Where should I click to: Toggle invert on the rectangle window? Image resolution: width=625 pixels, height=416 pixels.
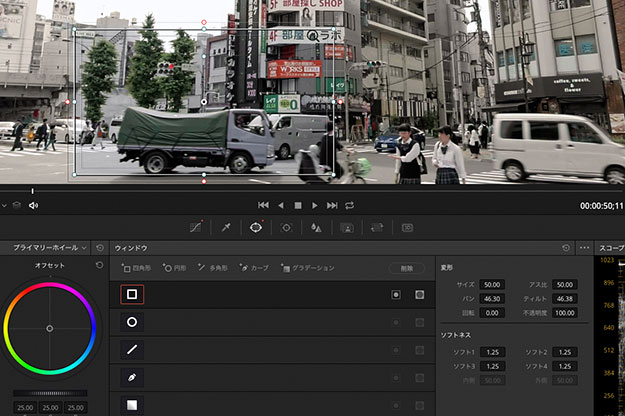(x=396, y=295)
